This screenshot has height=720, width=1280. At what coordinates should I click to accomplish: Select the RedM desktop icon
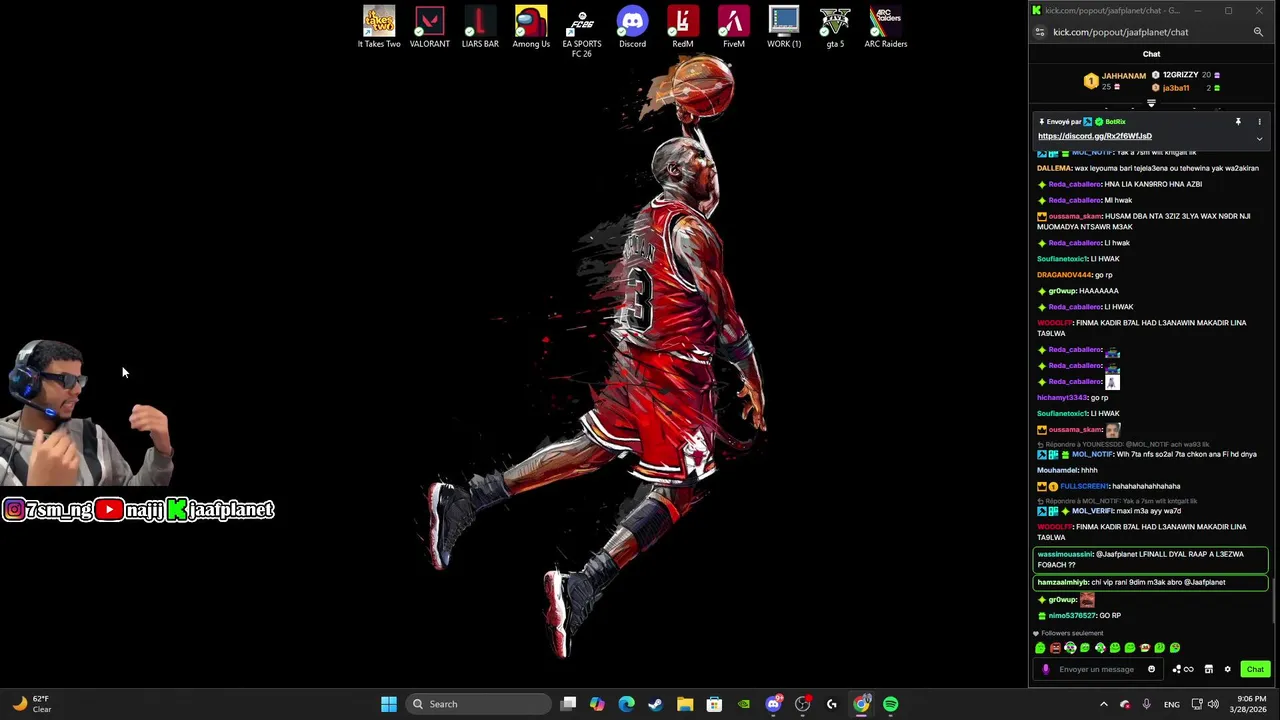(683, 28)
